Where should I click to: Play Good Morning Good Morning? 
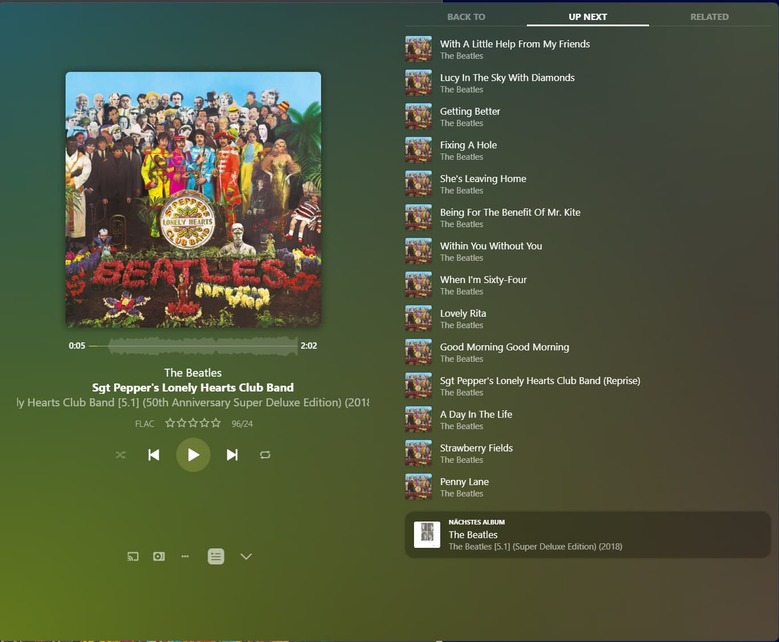coord(587,352)
